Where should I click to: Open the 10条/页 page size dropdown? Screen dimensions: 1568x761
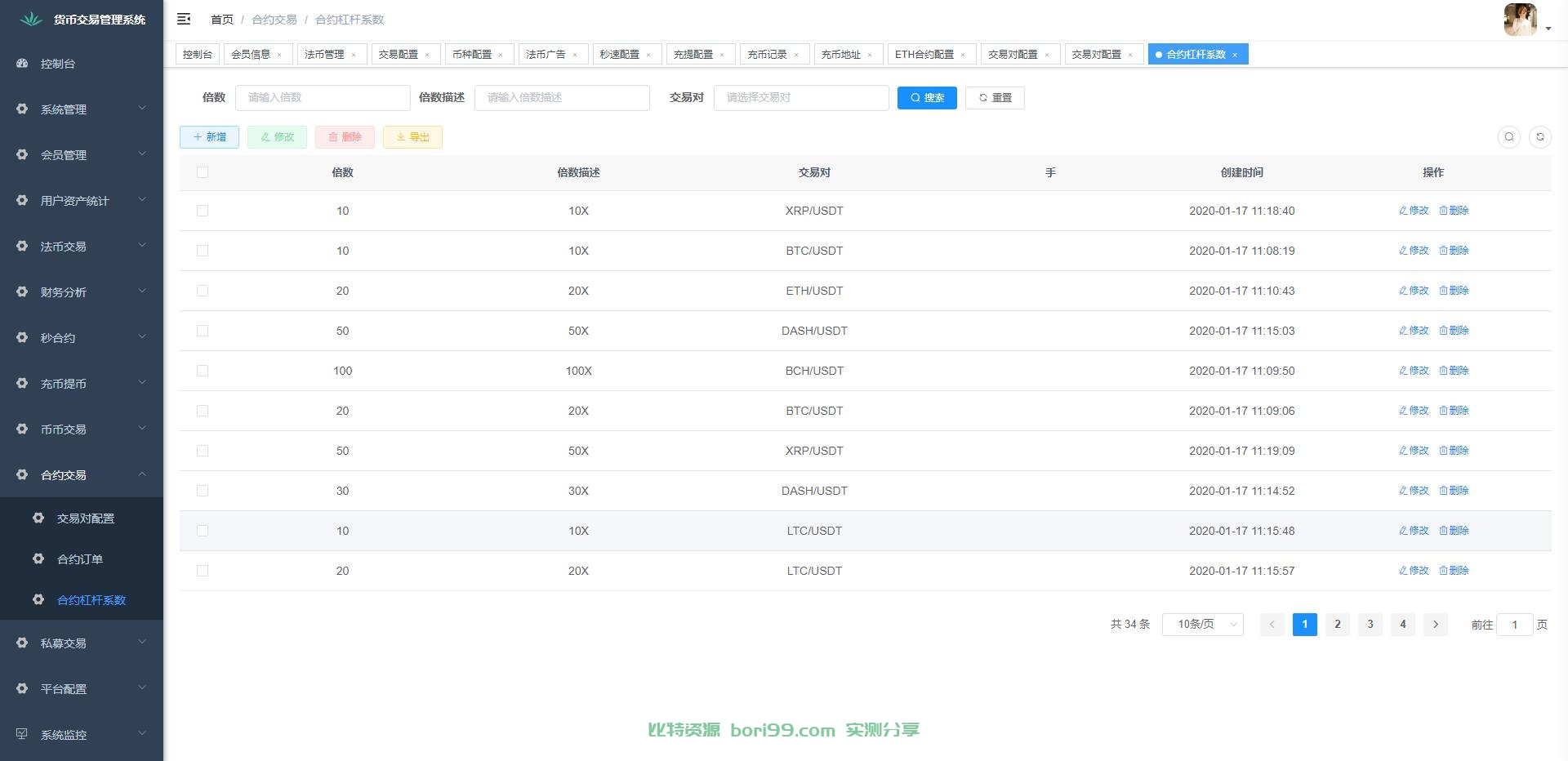click(1202, 625)
